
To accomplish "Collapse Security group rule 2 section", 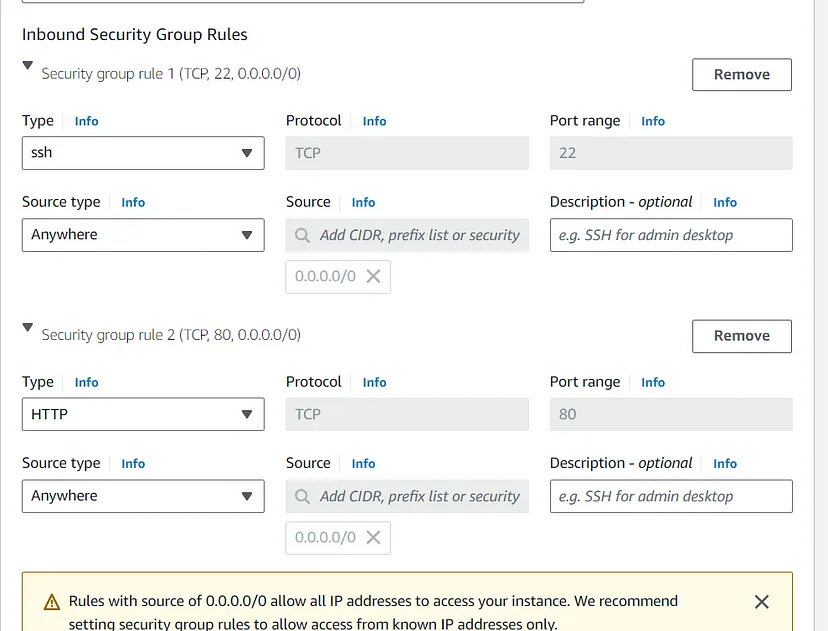I will (x=28, y=328).
